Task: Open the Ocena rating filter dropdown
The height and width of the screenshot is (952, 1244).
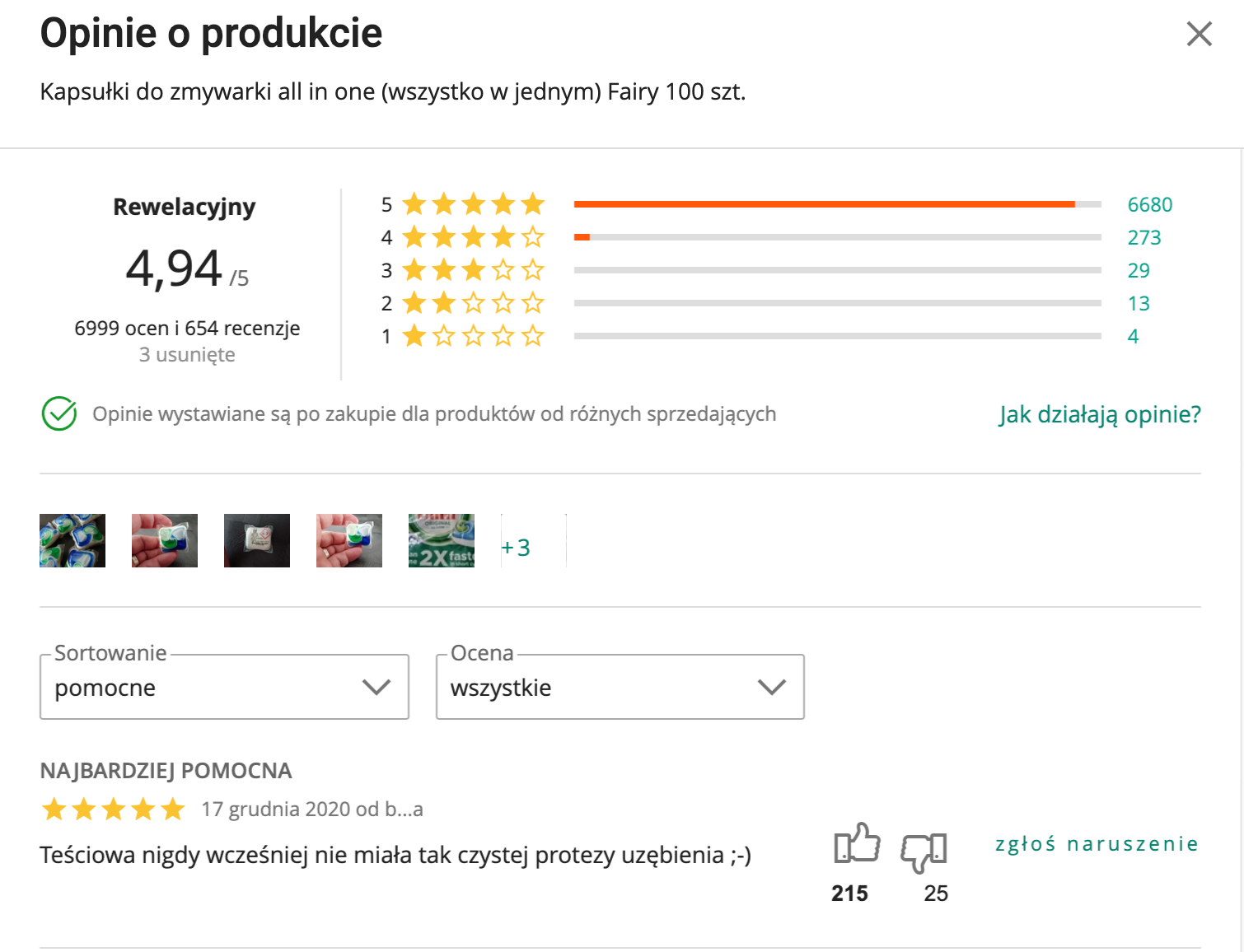Action: click(620, 687)
